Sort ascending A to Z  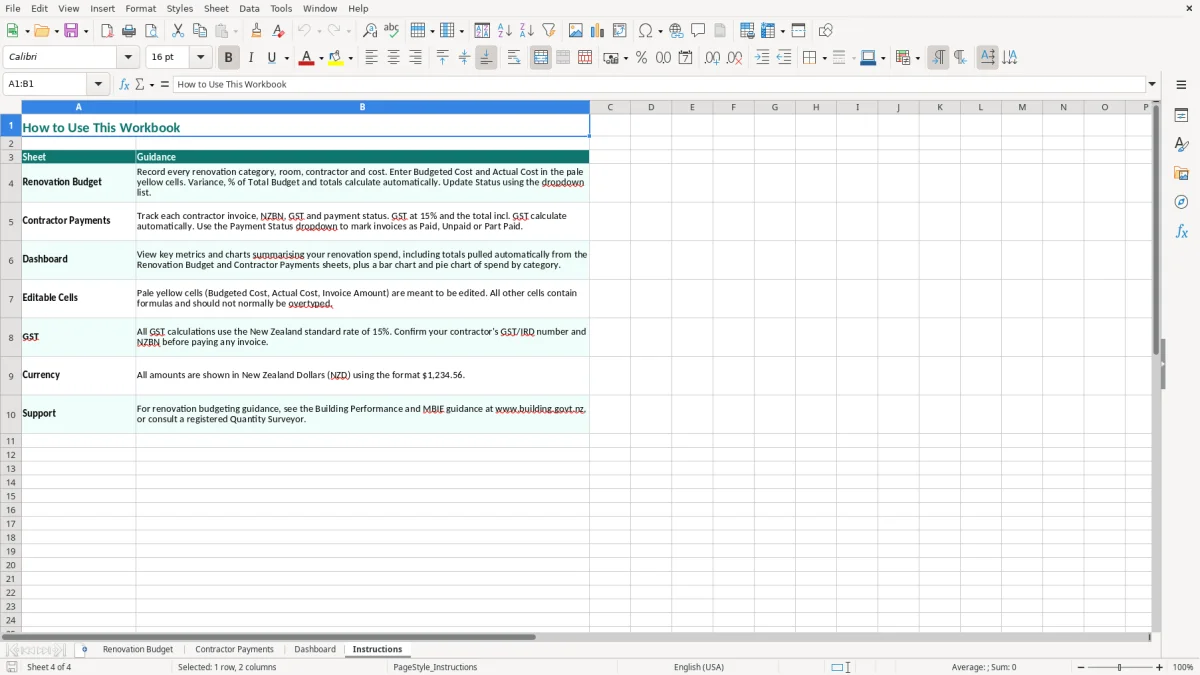(505, 31)
